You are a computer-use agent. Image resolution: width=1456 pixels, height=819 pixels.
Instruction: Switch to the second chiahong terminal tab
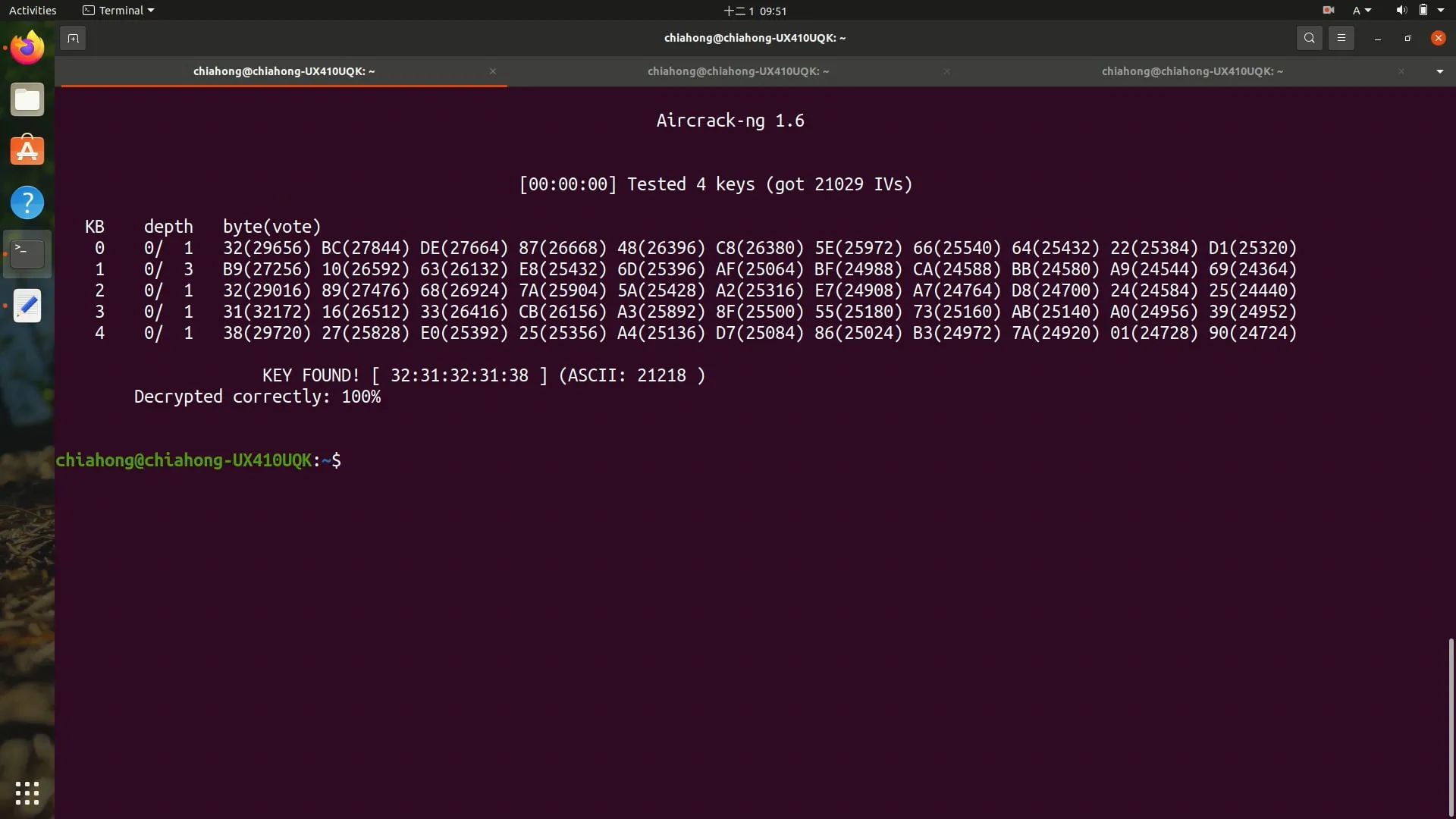click(738, 71)
